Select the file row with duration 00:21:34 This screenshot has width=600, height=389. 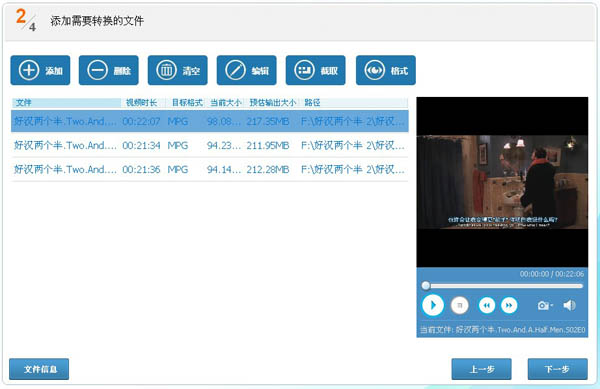(x=210, y=145)
